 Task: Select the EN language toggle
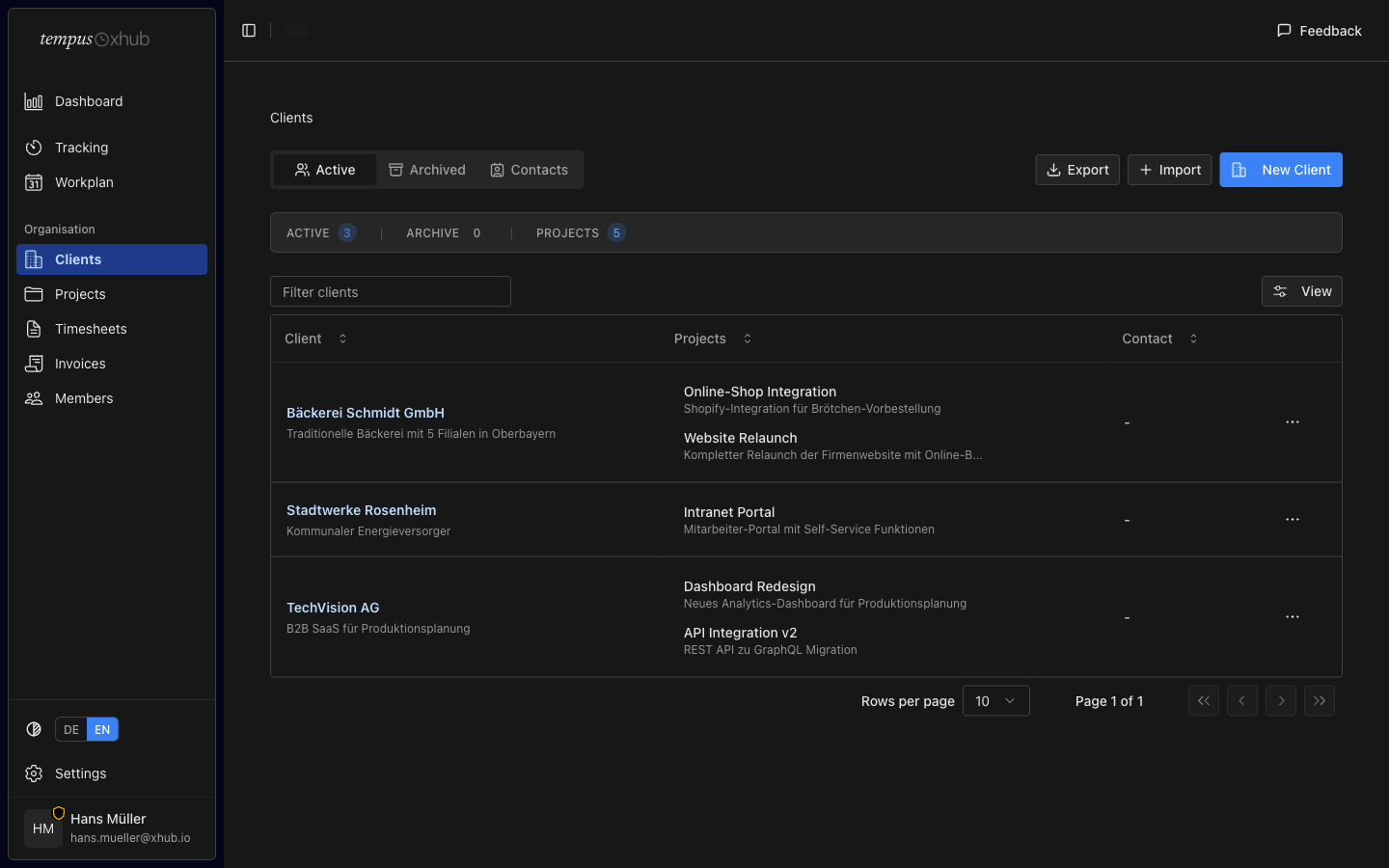pos(102,730)
